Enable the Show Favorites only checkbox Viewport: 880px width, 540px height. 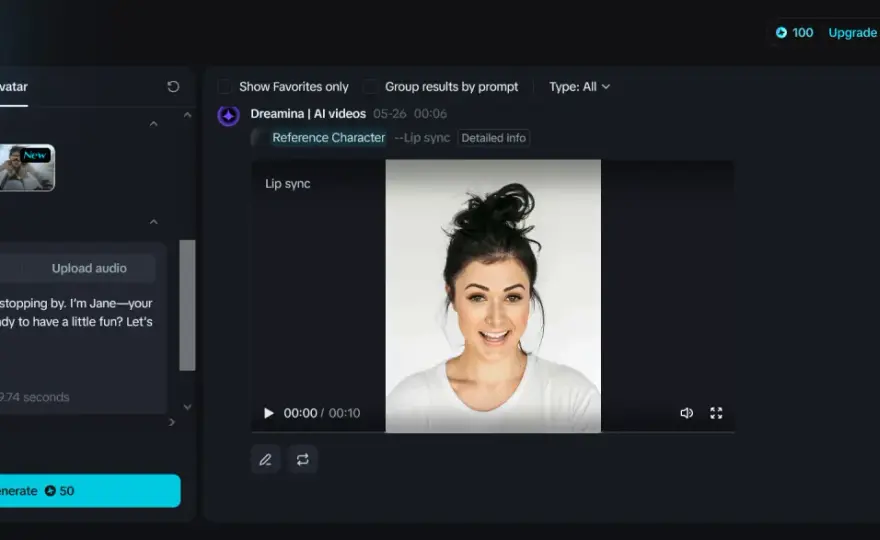(224, 86)
